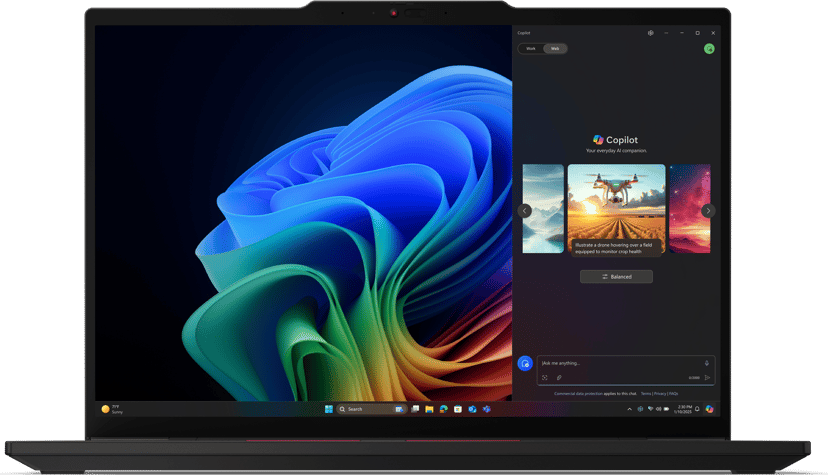
Task: Click the search highlights icon in the taskbar search
Action: pyautogui.click(x=399, y=409)
